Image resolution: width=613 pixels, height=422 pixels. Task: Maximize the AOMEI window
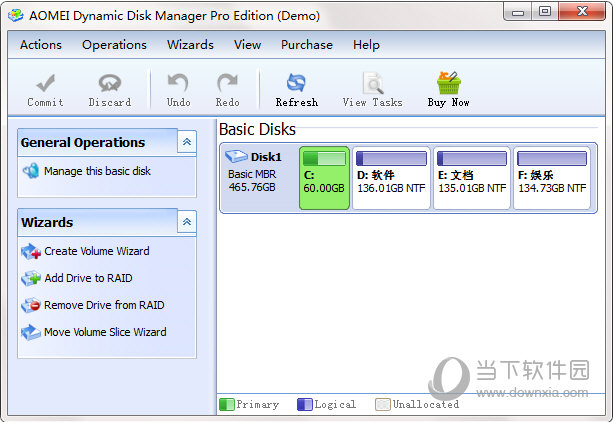(545, 12)
